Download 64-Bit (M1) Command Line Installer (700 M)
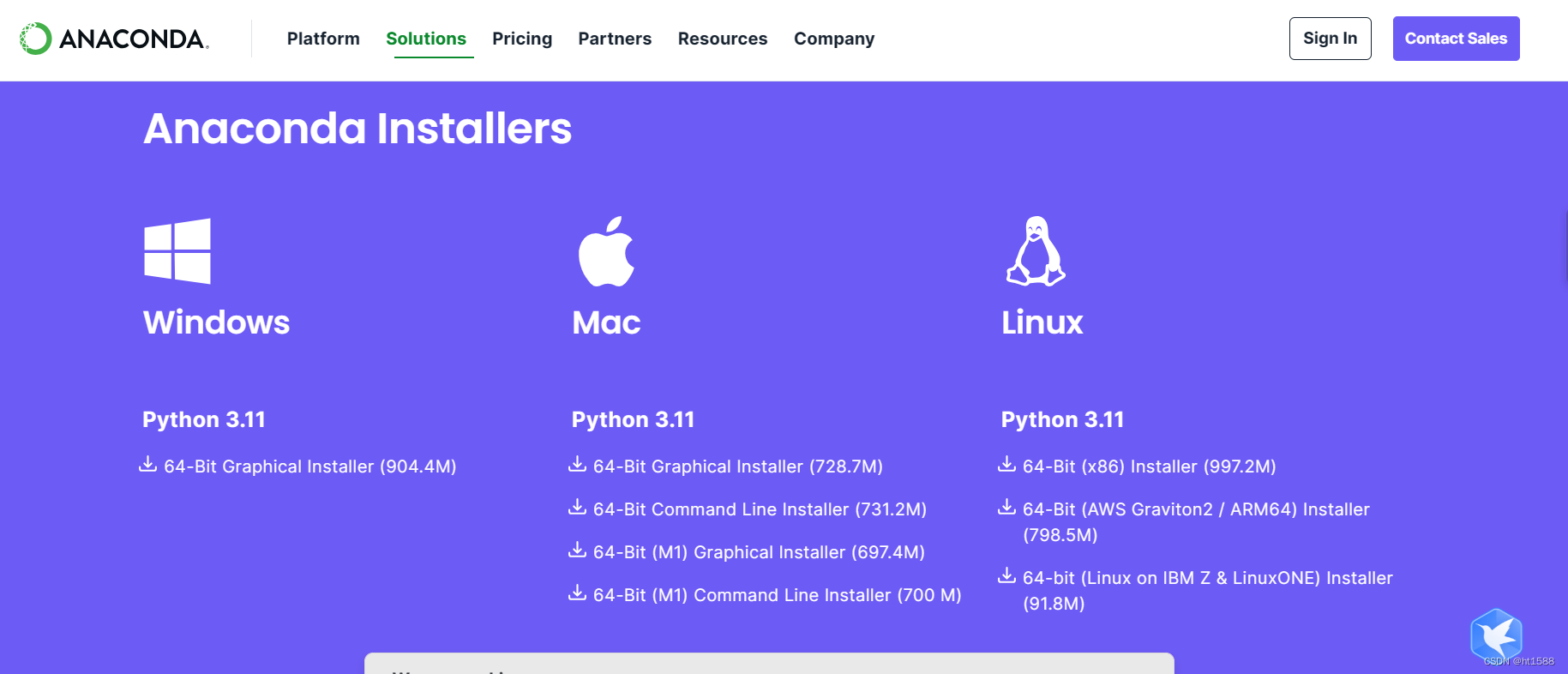This screenshot has height=674, width=1568. (x=778, y=595)
